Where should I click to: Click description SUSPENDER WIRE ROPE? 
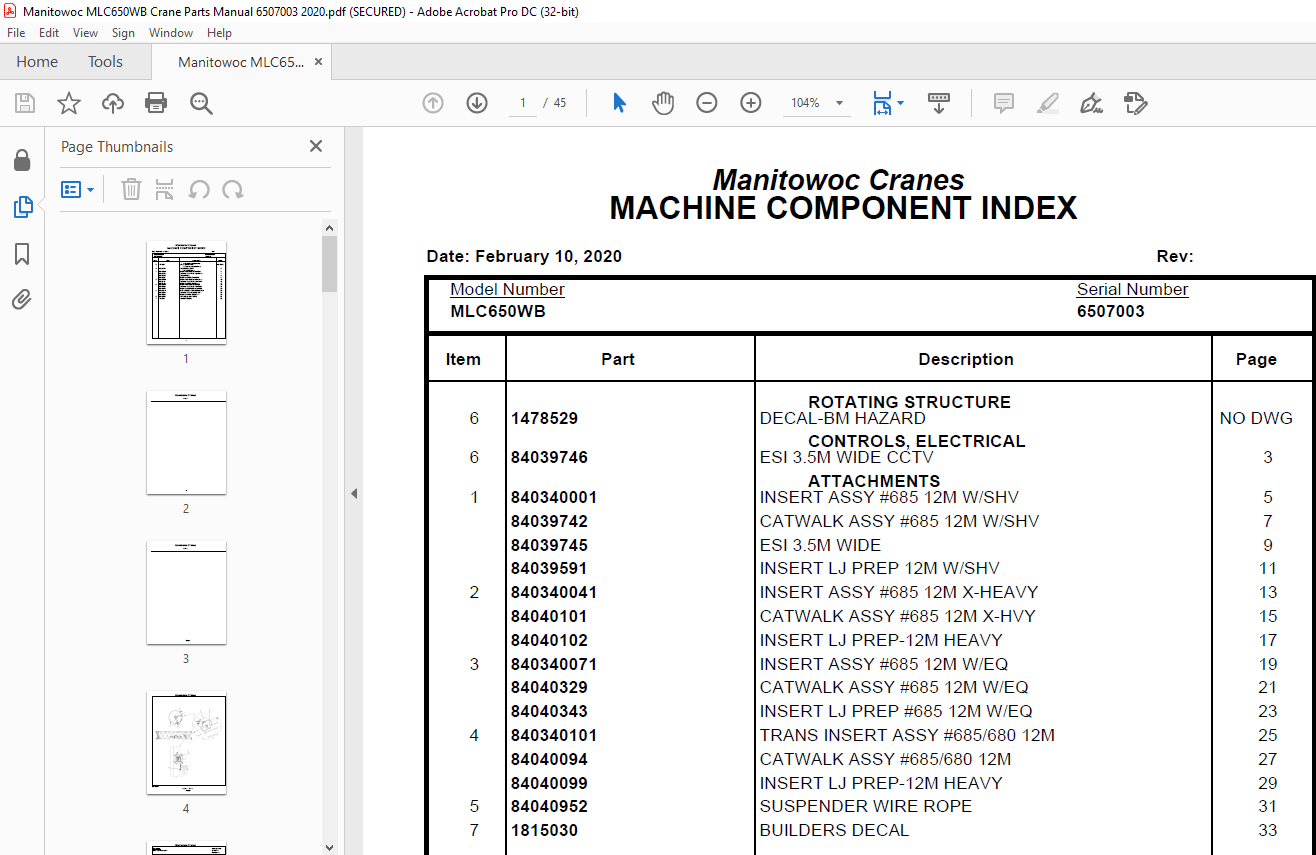(866, 806)
